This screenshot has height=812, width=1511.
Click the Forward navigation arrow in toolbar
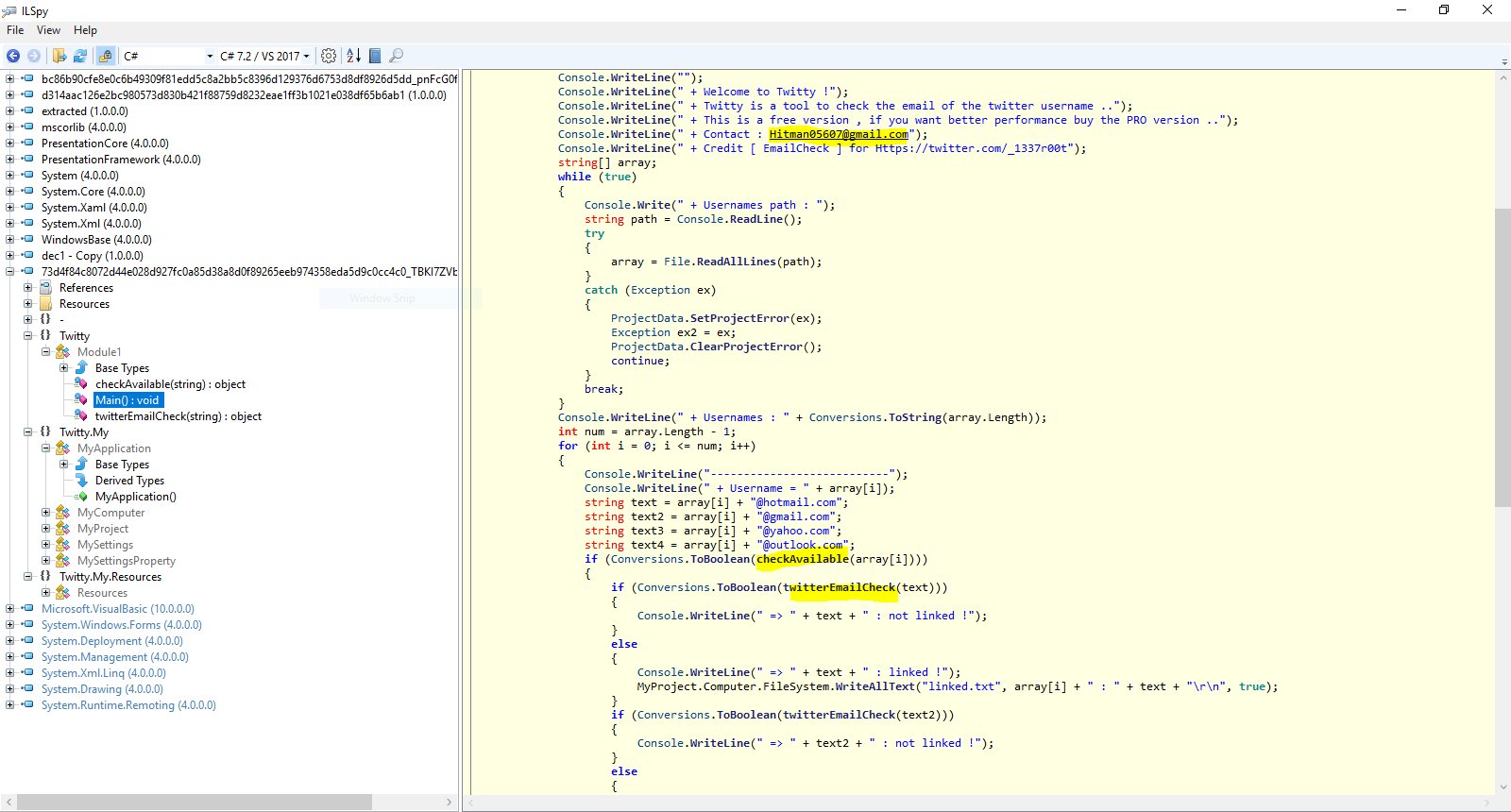point(34,56)
